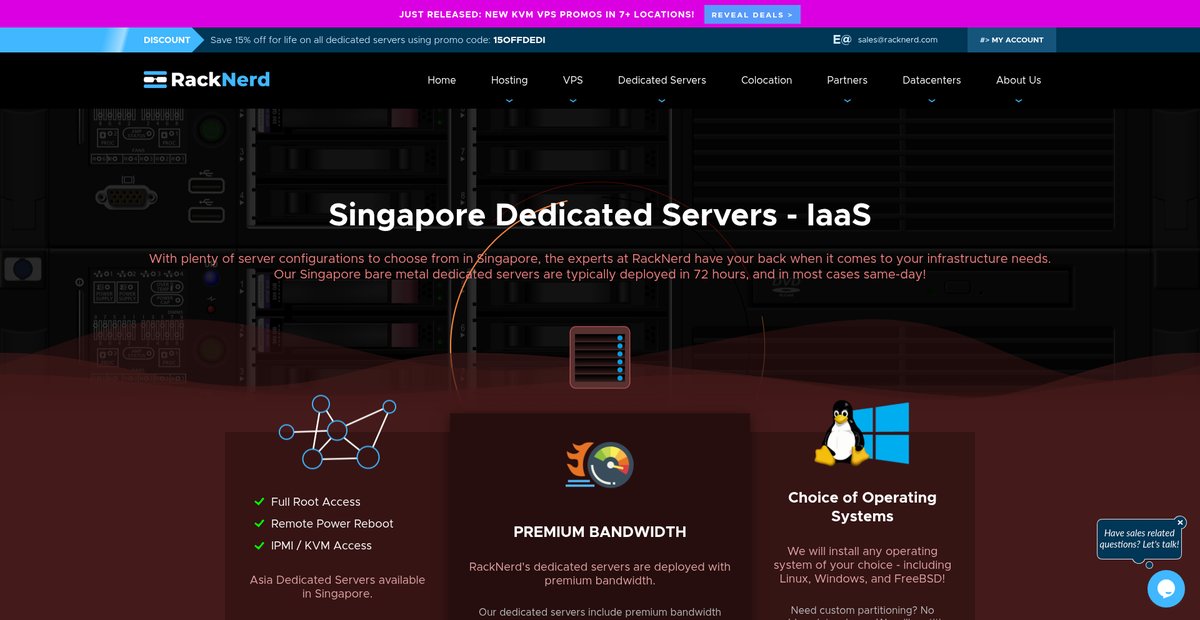The image size is (1200, 620).
Task: Click the server rack icon
Action: tap(600, 356)
